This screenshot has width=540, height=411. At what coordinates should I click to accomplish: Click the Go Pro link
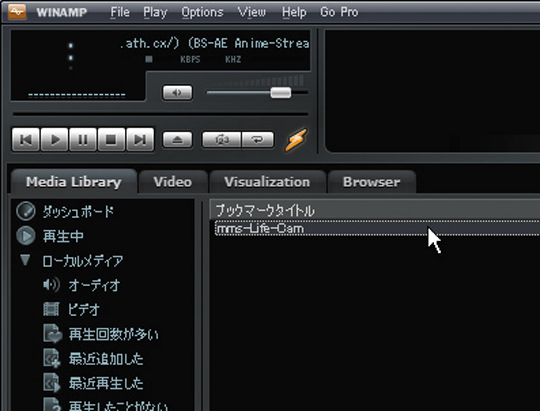339,12
